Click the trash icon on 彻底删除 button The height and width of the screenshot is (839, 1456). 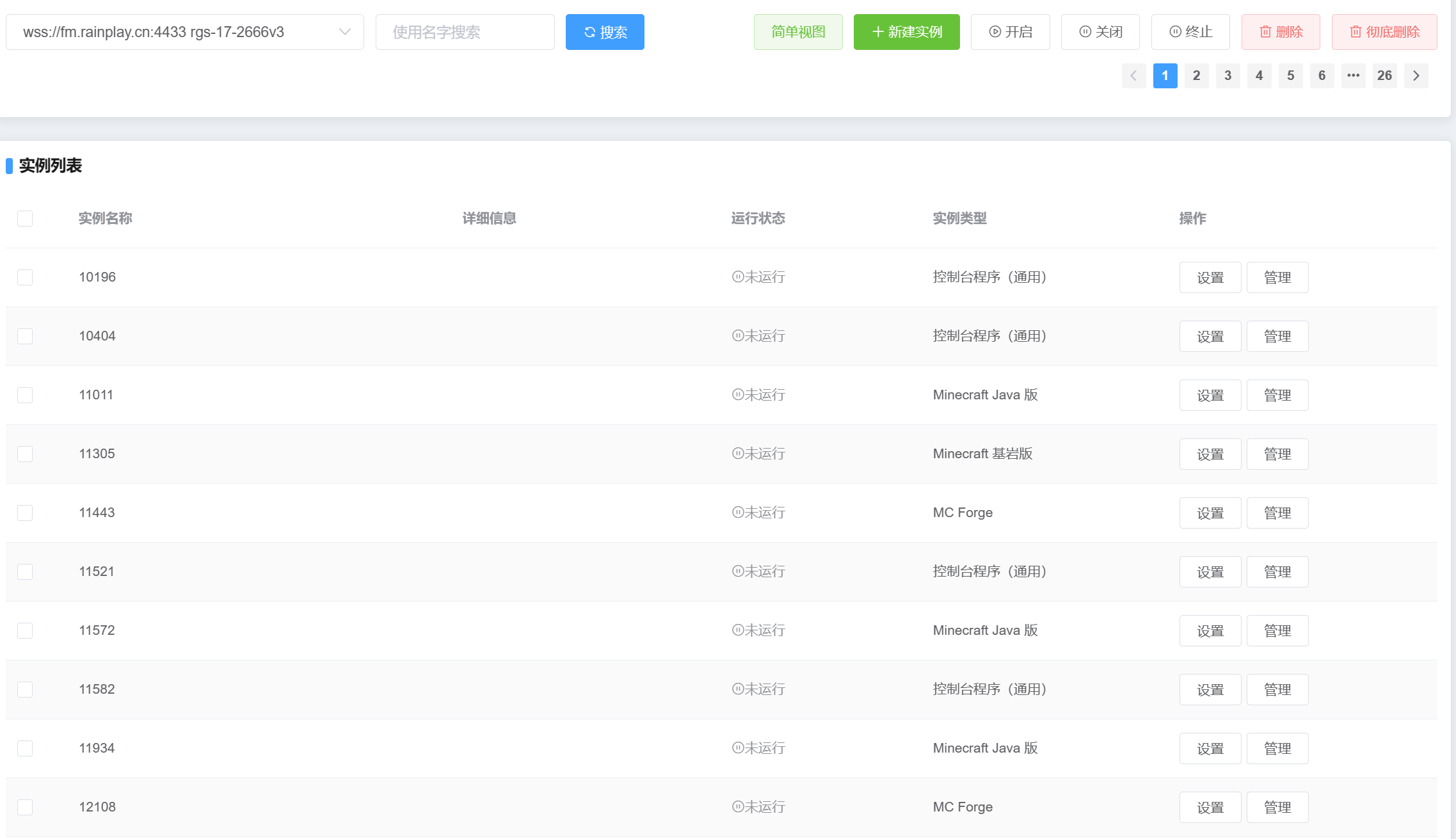1356,31
